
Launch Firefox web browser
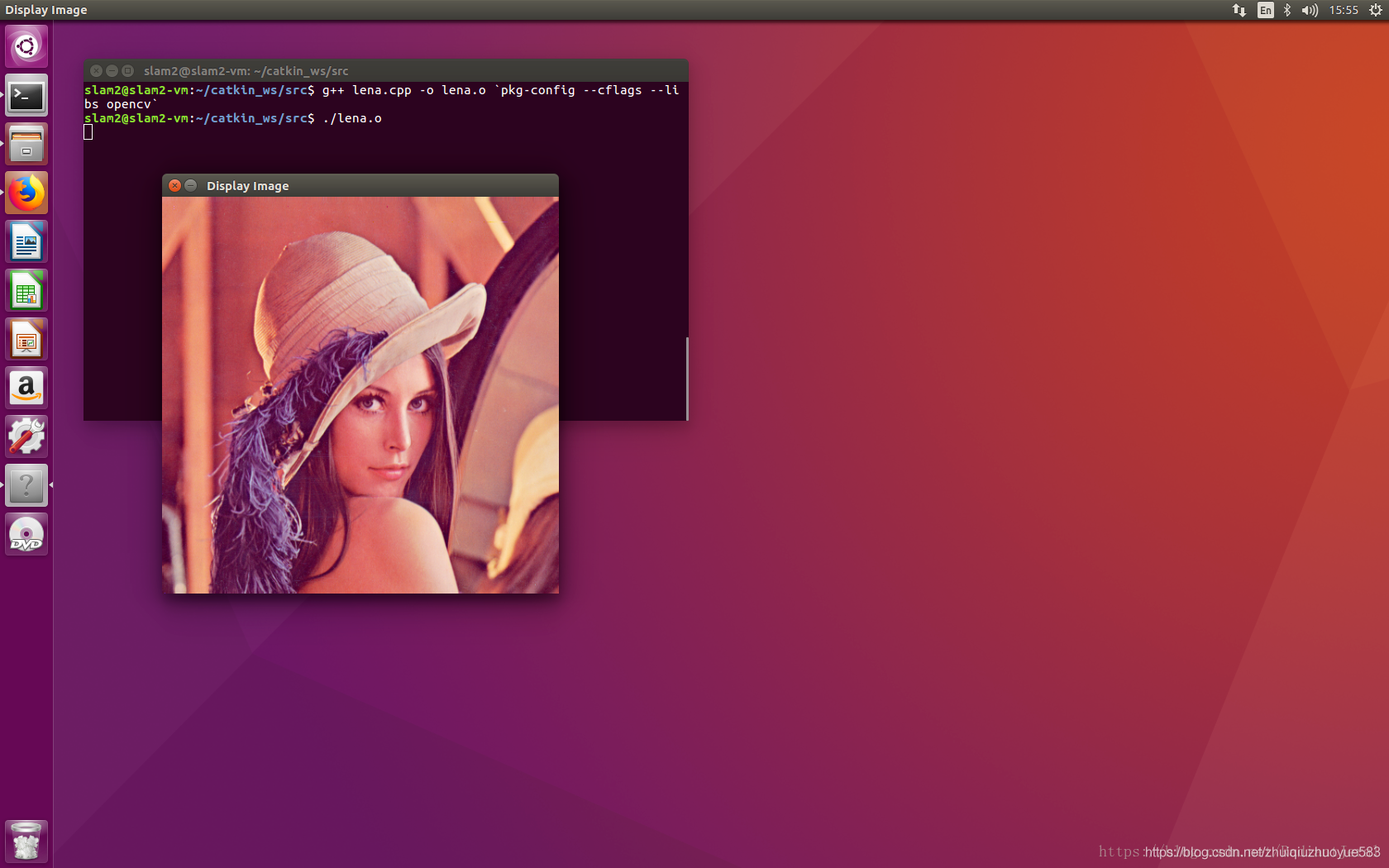(26, 193)
